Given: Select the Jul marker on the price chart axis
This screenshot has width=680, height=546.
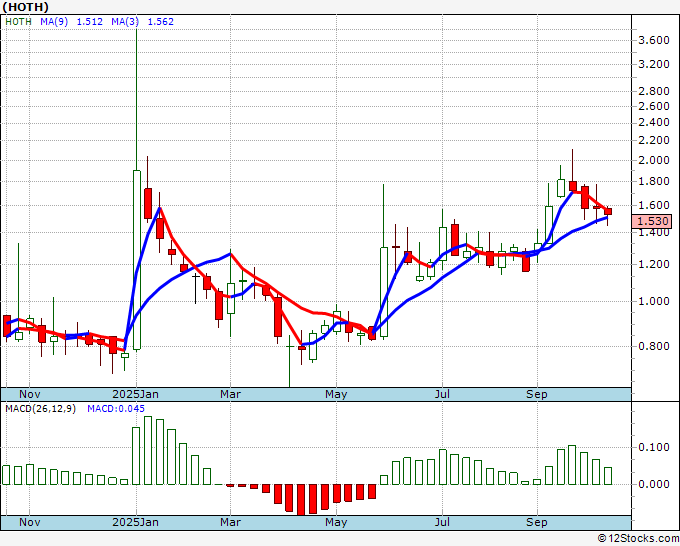Looking at the screenshot, I should click(441, 394).
